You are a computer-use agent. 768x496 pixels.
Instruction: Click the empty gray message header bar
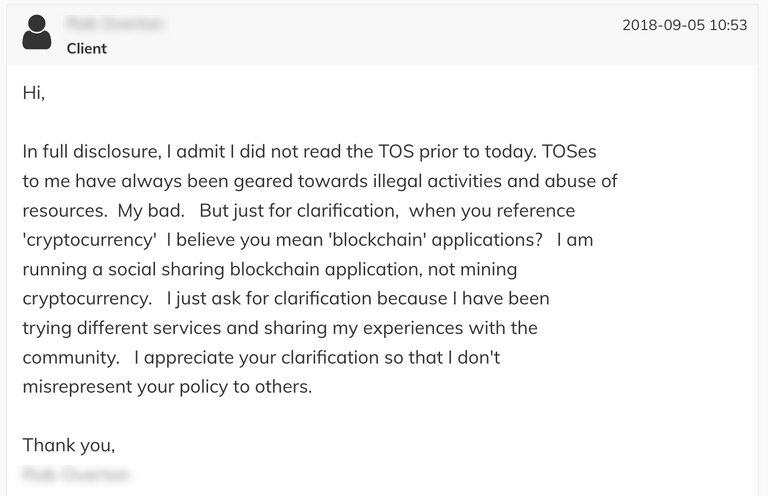(382, 34)
